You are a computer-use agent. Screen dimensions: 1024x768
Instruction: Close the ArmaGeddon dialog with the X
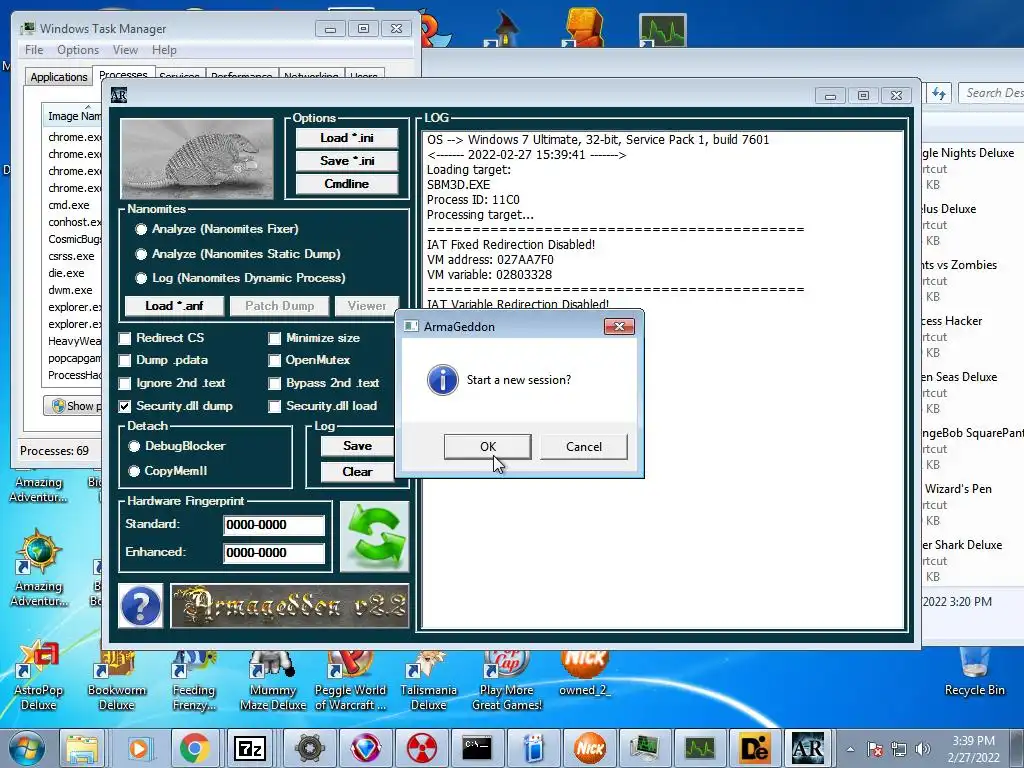pos(619,327)
